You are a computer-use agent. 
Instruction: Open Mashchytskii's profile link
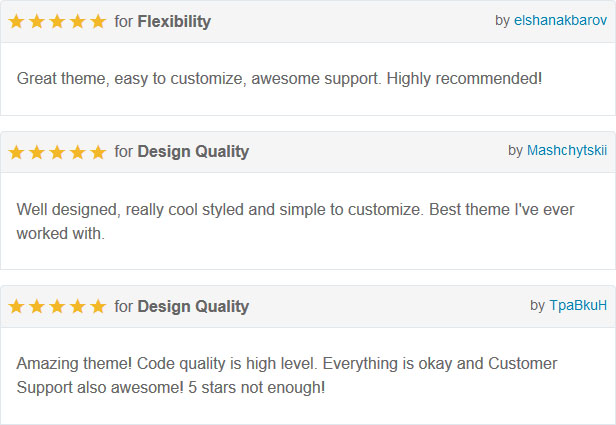(x=567, y=150)
